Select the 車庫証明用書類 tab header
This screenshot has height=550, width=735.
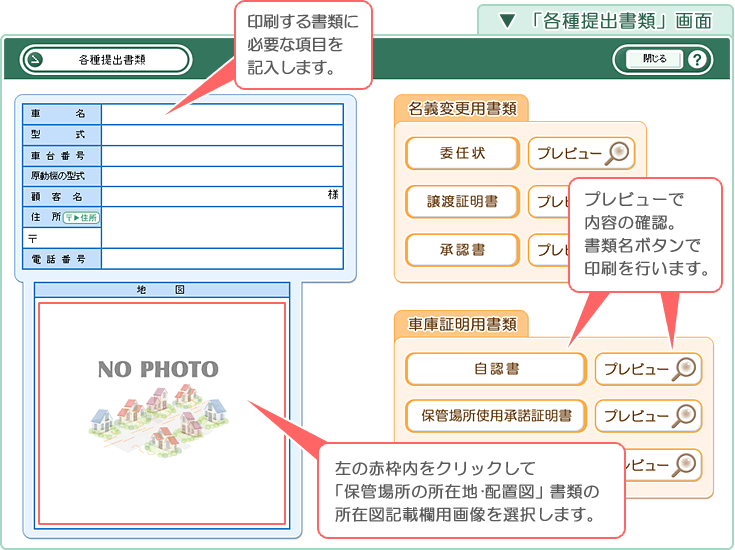click(462, 324)
